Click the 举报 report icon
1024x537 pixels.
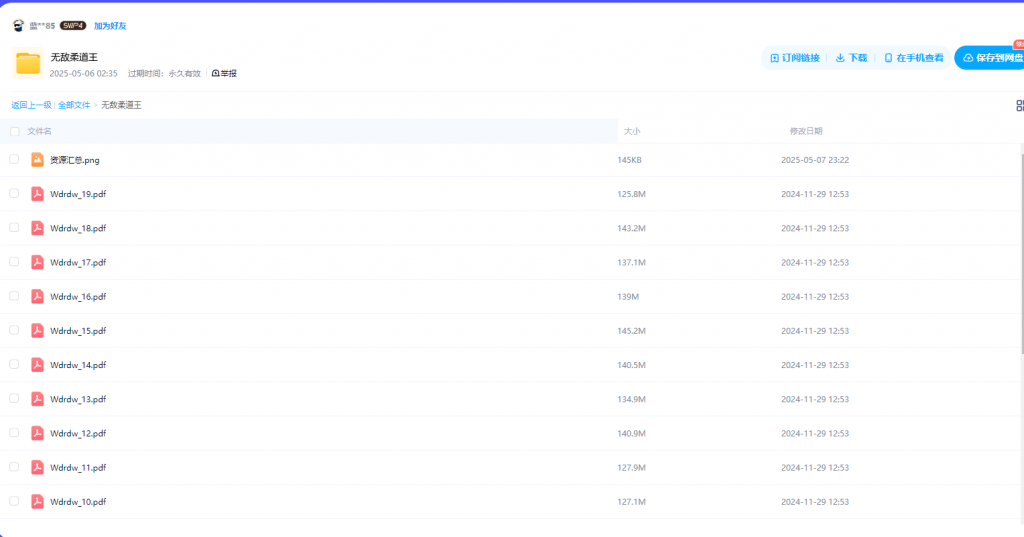216,73
